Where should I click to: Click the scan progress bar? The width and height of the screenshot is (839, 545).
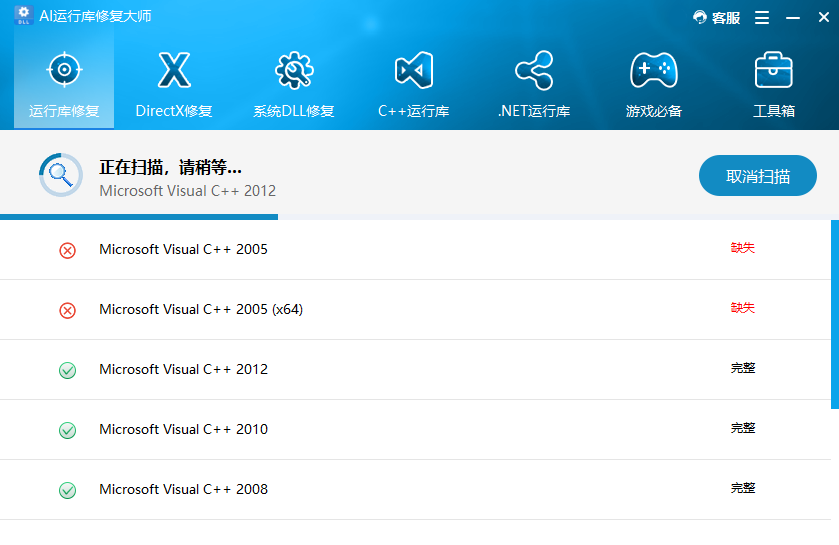point(420,217)
